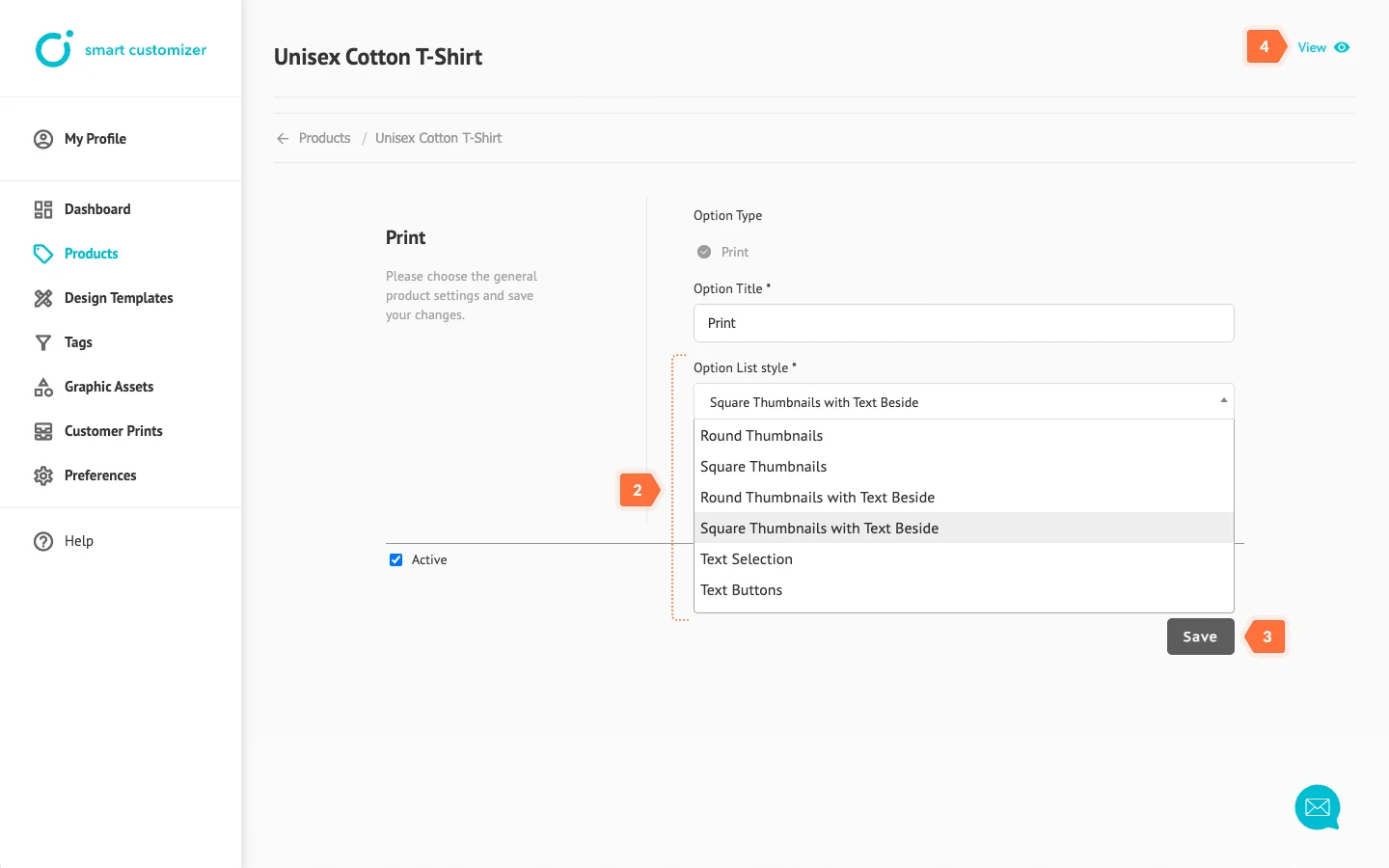
Task: Click Products breadcrumb link
Action: point(324,138)
